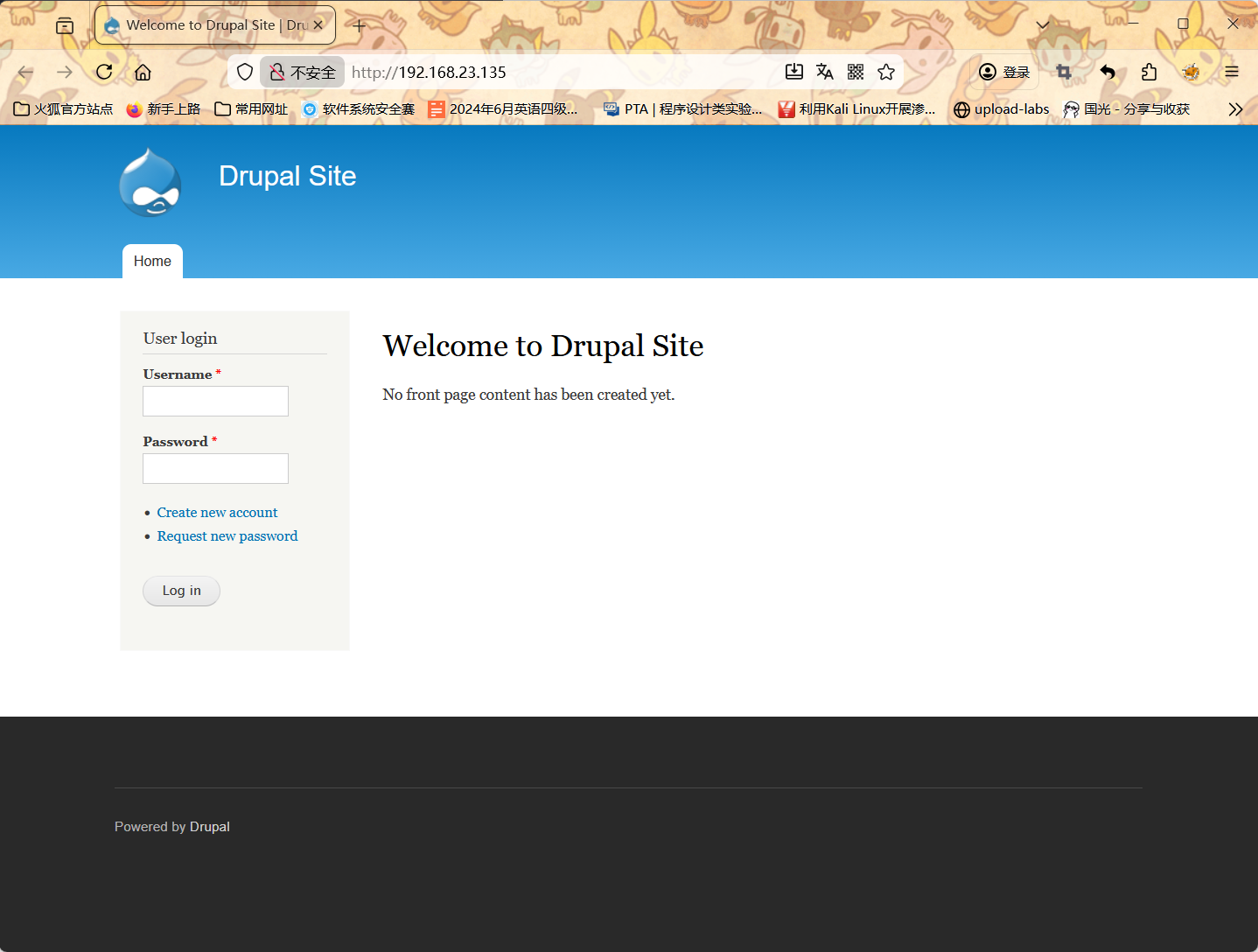Open the Firefox hamburger menu
Viewport: 1258px width, 952px height.
(1232, 72)
